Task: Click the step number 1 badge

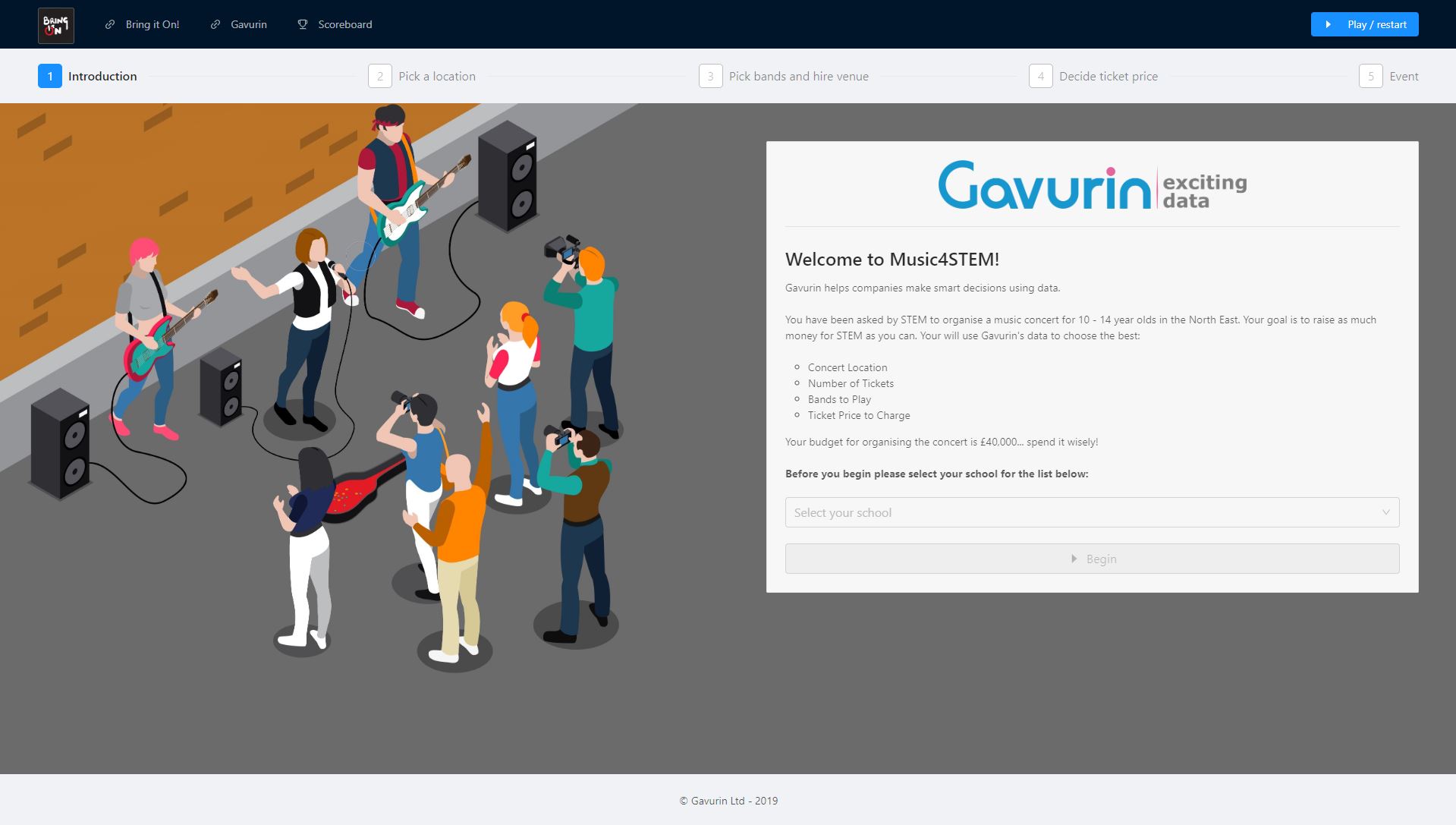Action: (x=50, y=76)
